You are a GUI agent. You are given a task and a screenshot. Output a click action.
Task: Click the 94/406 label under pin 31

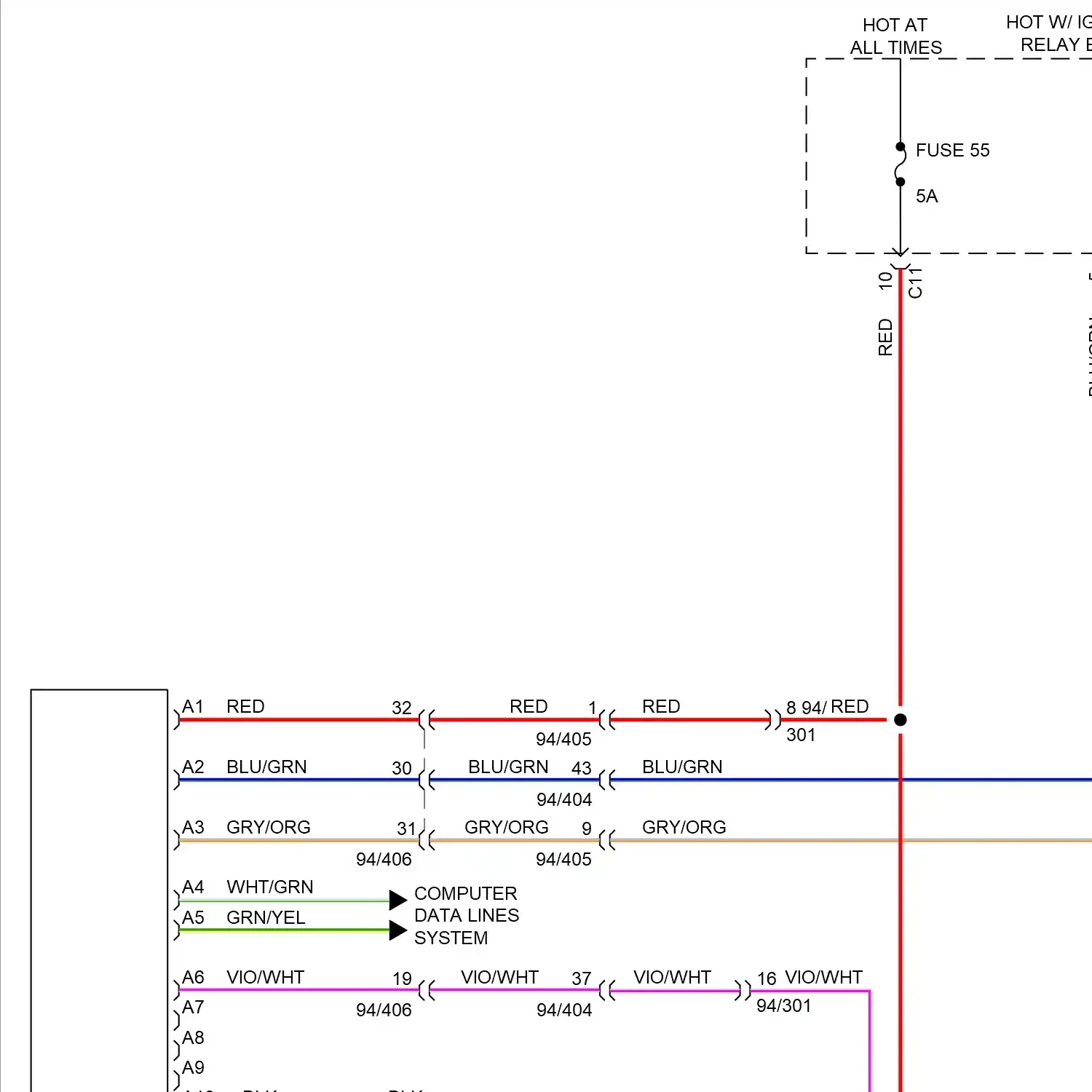pos(384,859)
